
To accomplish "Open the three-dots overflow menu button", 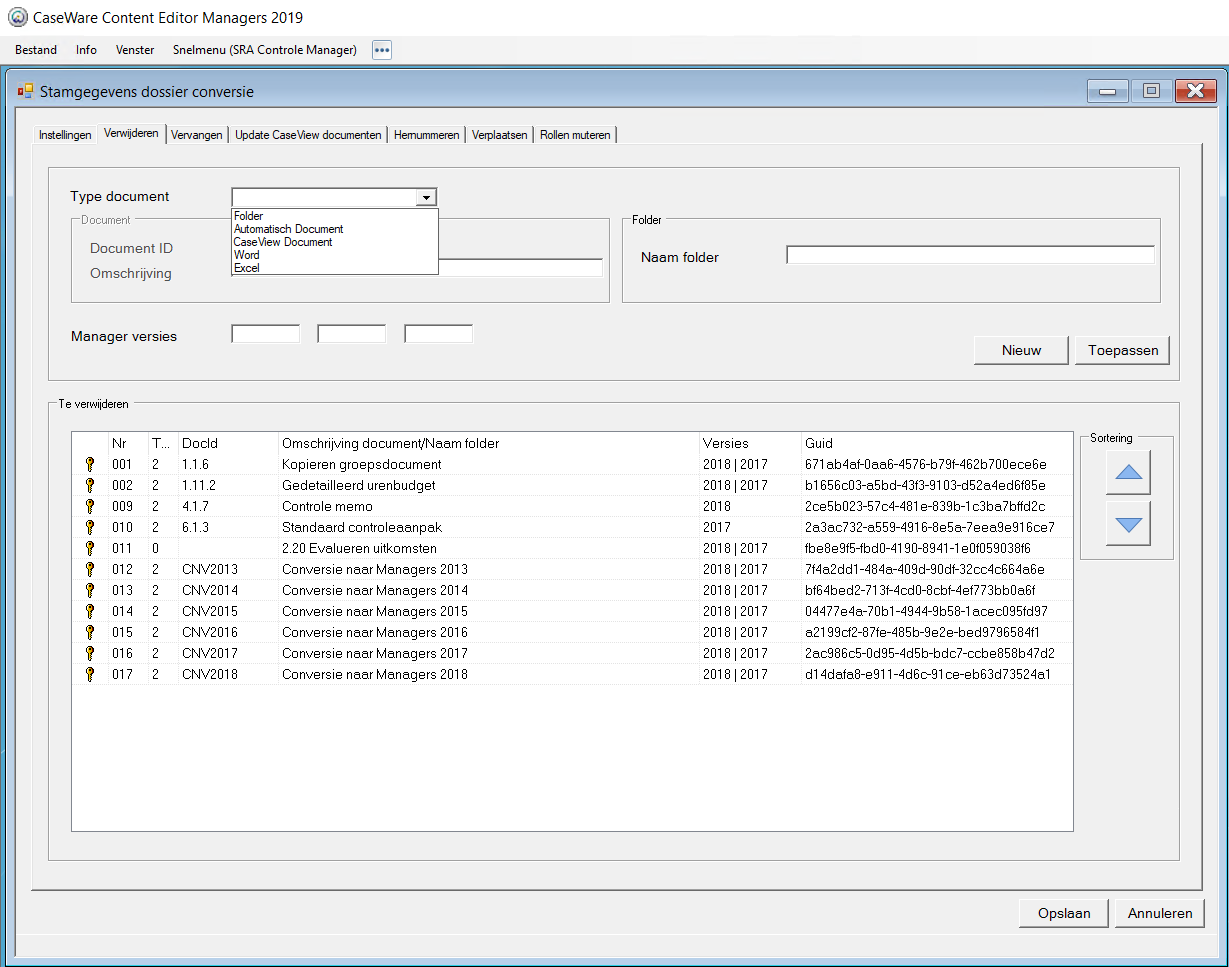I will 382,50.
